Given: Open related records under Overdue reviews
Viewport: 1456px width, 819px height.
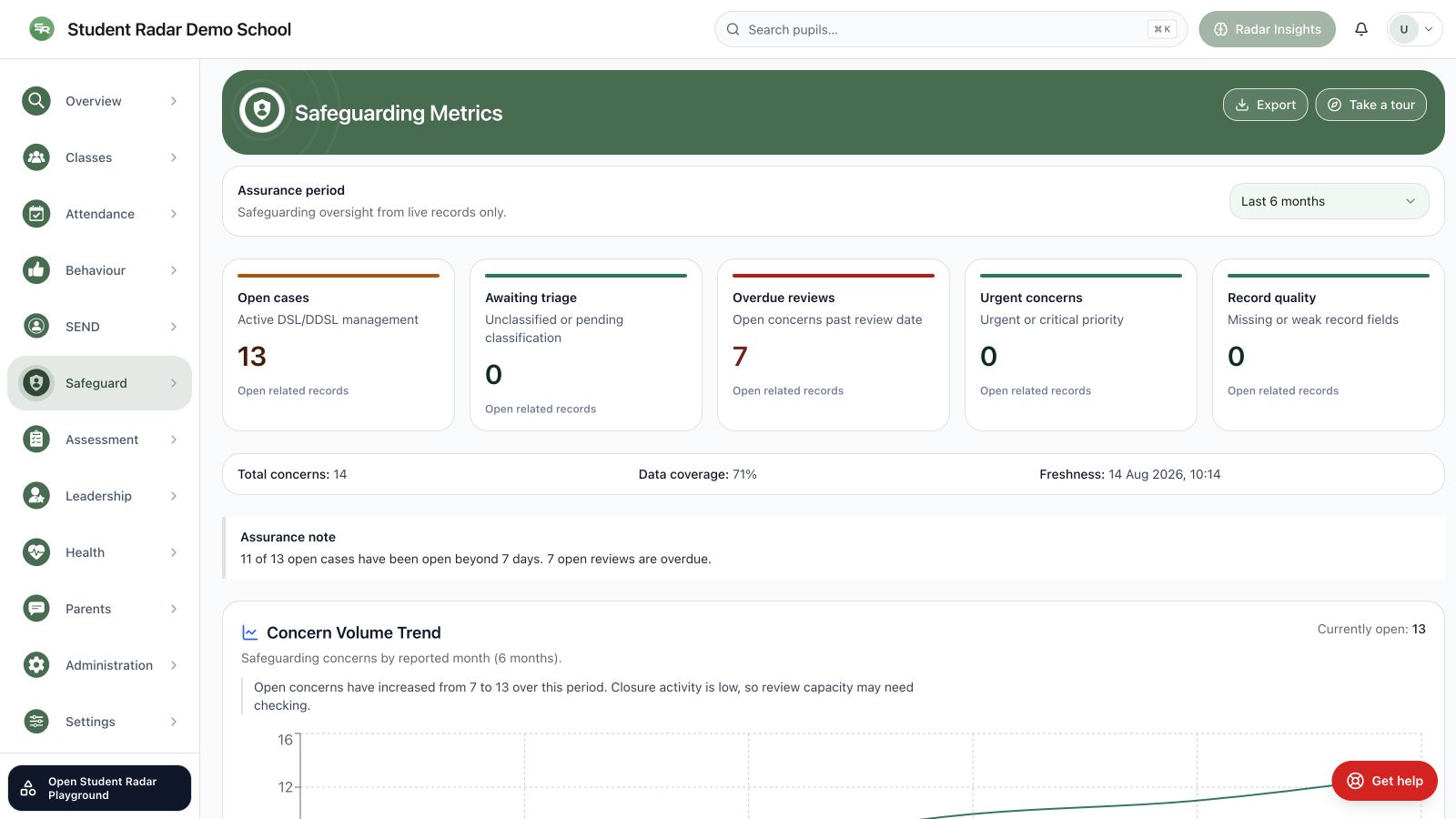Looking at the screenshot, I should (788, 390).
